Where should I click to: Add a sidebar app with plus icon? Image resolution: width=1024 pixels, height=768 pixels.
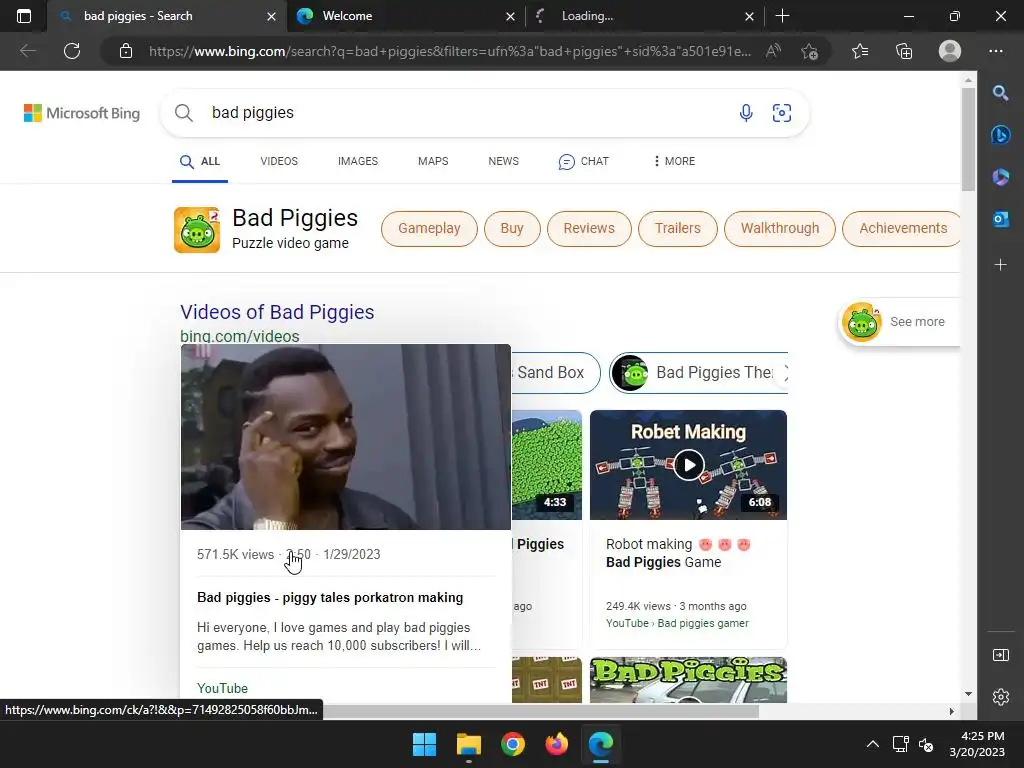point(1000,264)
